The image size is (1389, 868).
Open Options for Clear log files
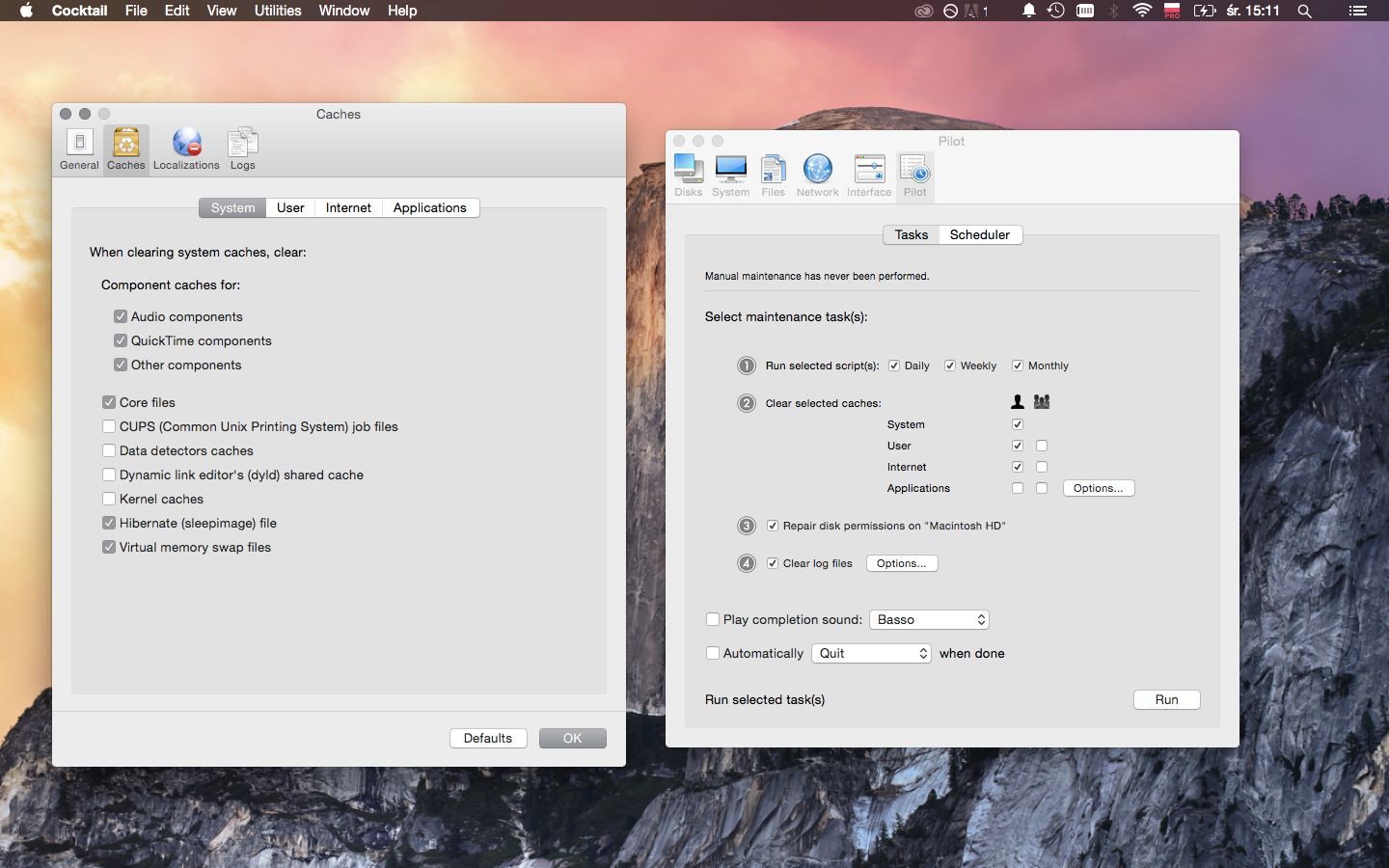(902, 563)
